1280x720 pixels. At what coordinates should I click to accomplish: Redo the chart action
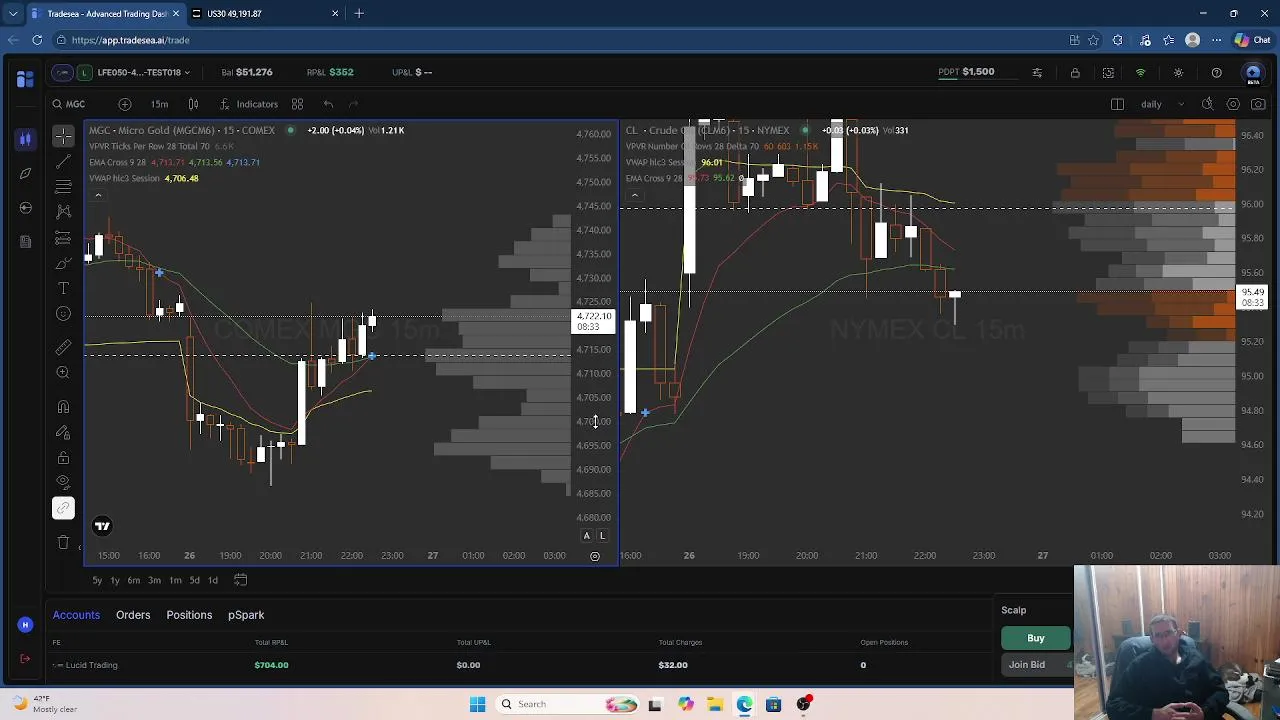pyautogui.click(x=353, y=104)
